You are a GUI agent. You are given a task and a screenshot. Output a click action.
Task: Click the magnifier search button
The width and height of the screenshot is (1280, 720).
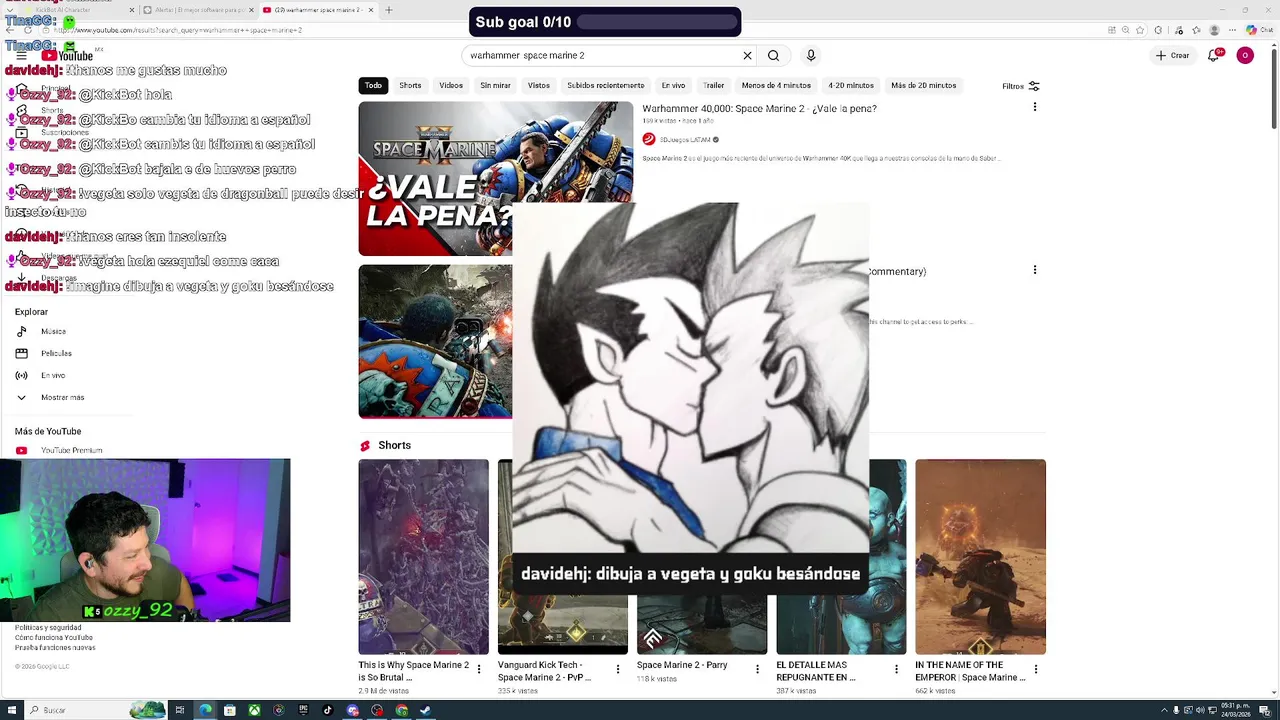773,56
